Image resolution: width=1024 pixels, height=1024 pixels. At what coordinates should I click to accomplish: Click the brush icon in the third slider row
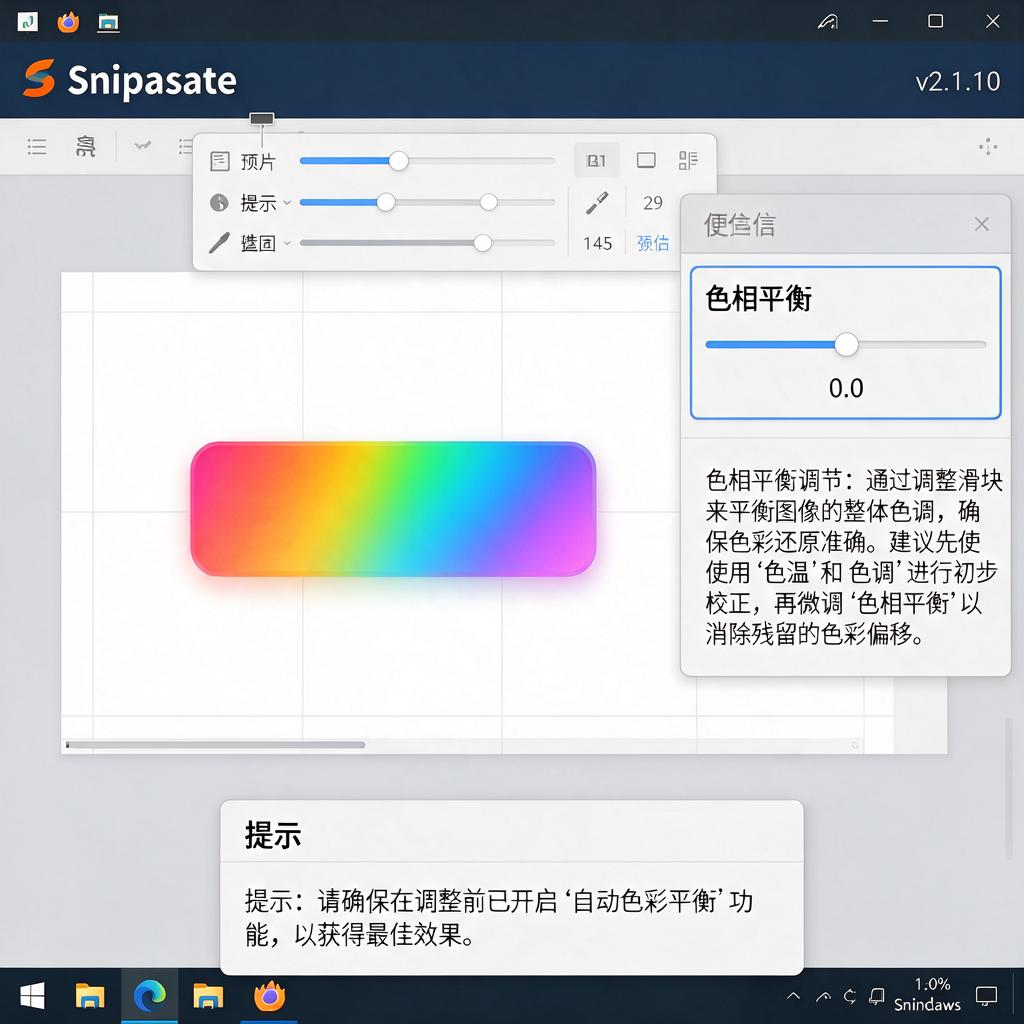219,242
